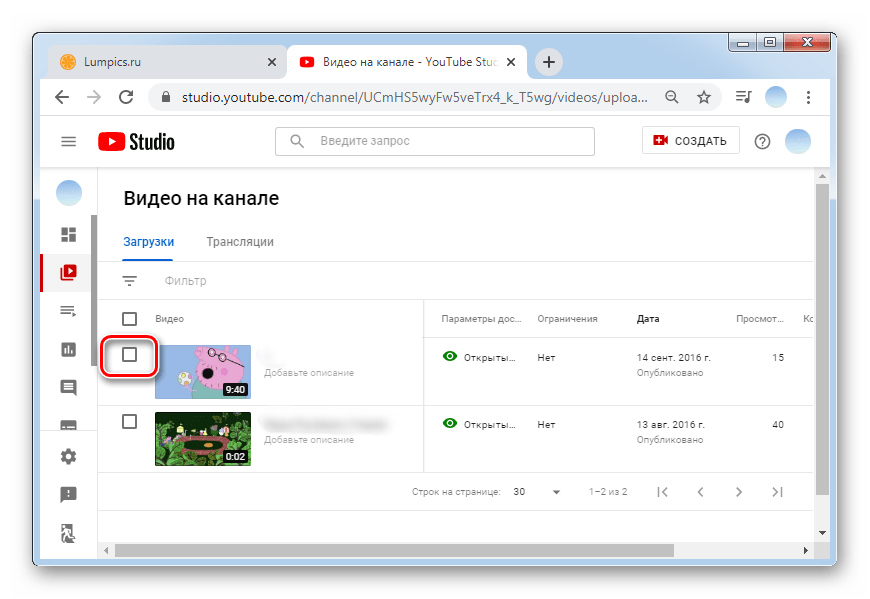Open Playlists icon in left sidebar

(x=69, y=311)
